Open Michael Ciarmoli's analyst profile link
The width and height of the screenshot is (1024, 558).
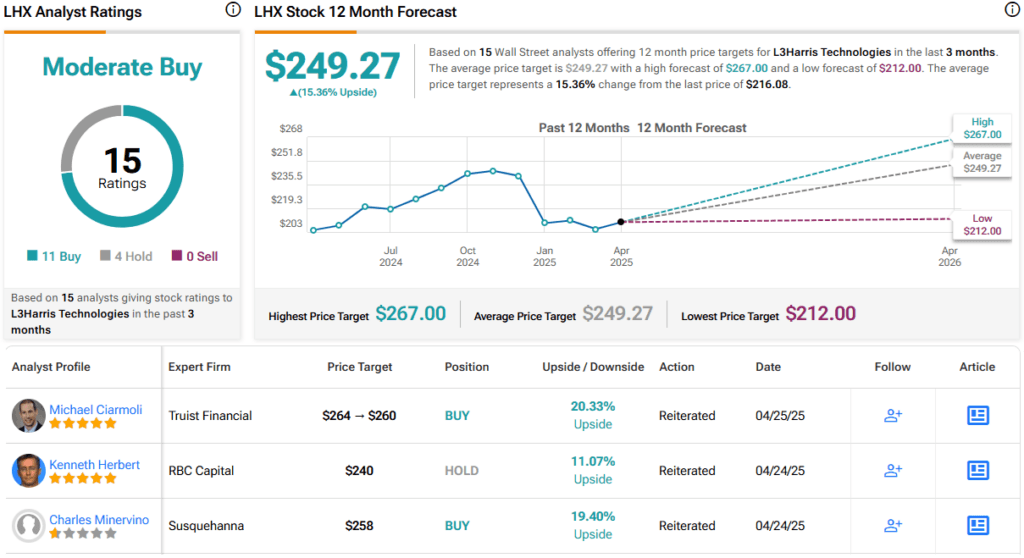point(96,410)
